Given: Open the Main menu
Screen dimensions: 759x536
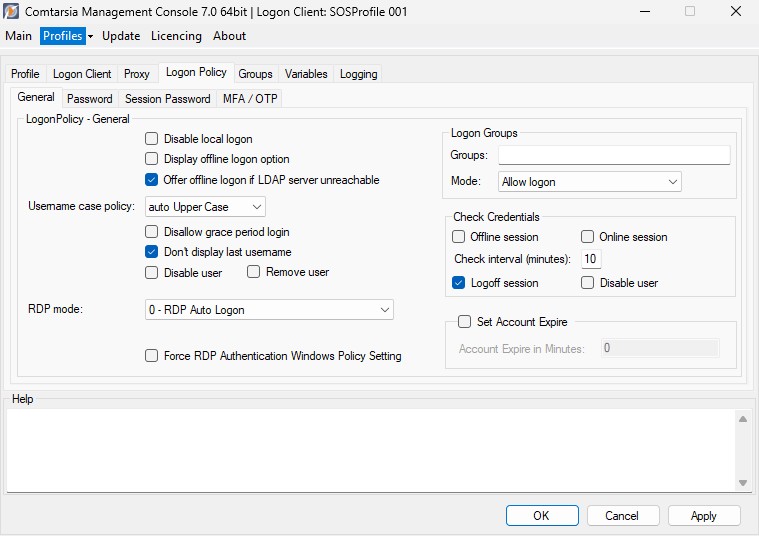Looking at the screenshot, I should pos(18,36).
